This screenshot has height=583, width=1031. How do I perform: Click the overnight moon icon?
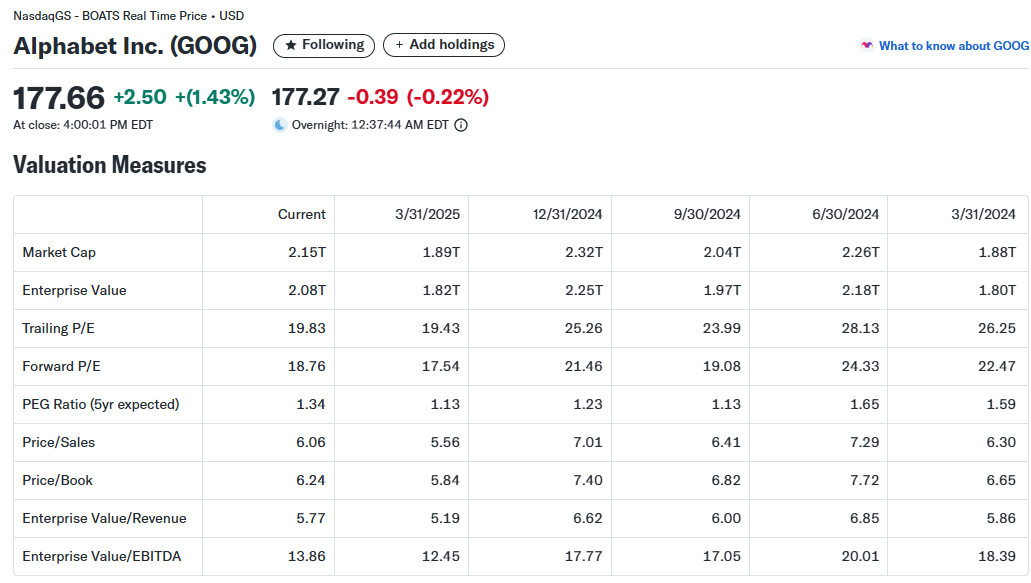coord(279,125)
